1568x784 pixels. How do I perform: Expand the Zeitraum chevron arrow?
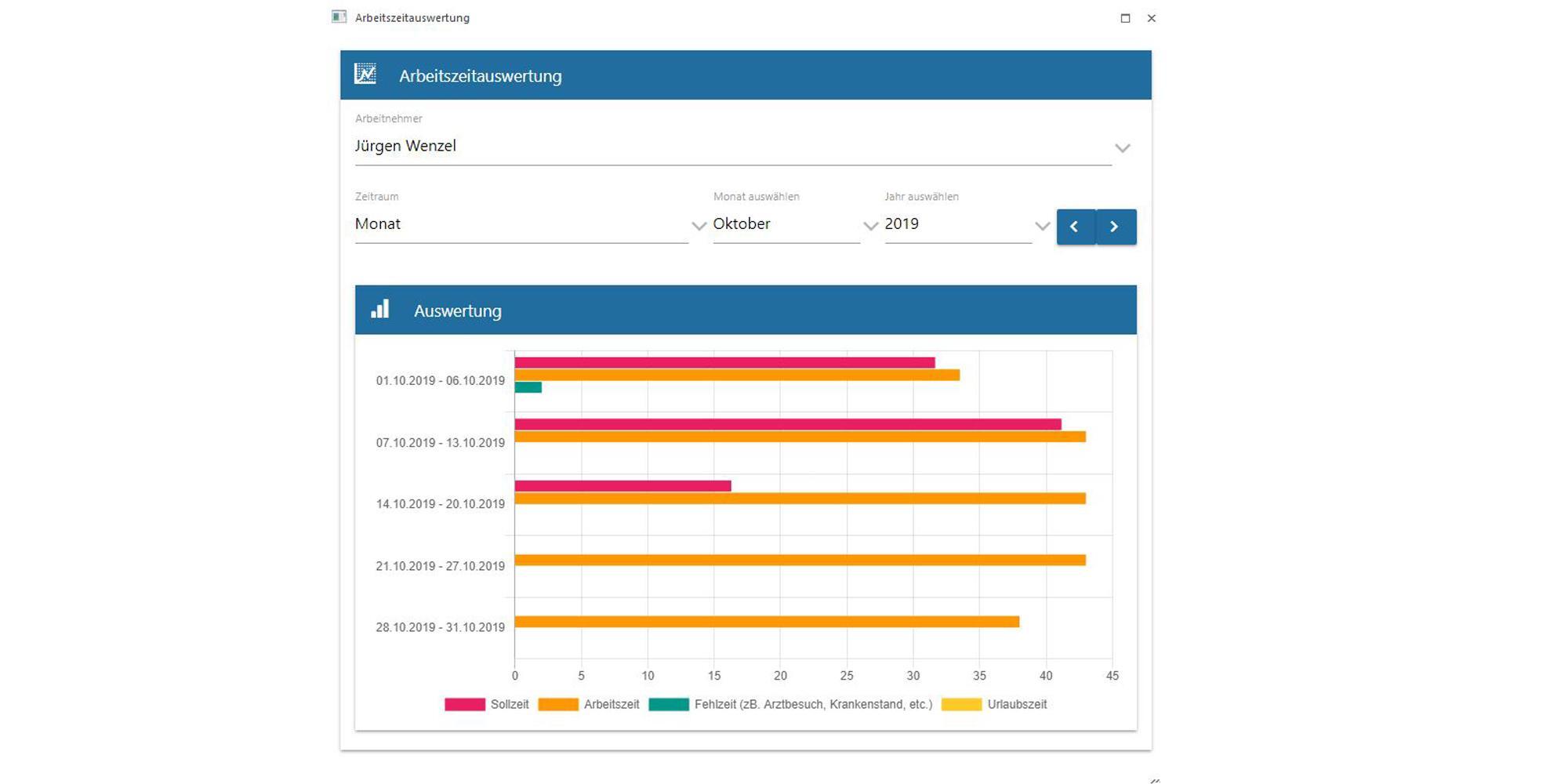[x=699, y=226]
